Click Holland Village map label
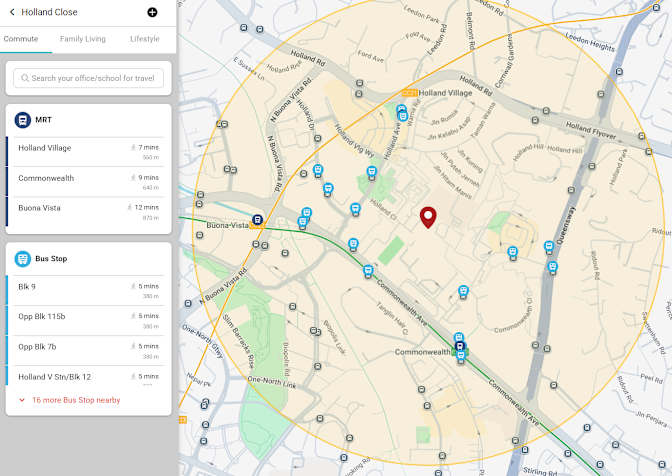Screen dimensions: 672x476 pyautogui.click(x=445, y=93)
